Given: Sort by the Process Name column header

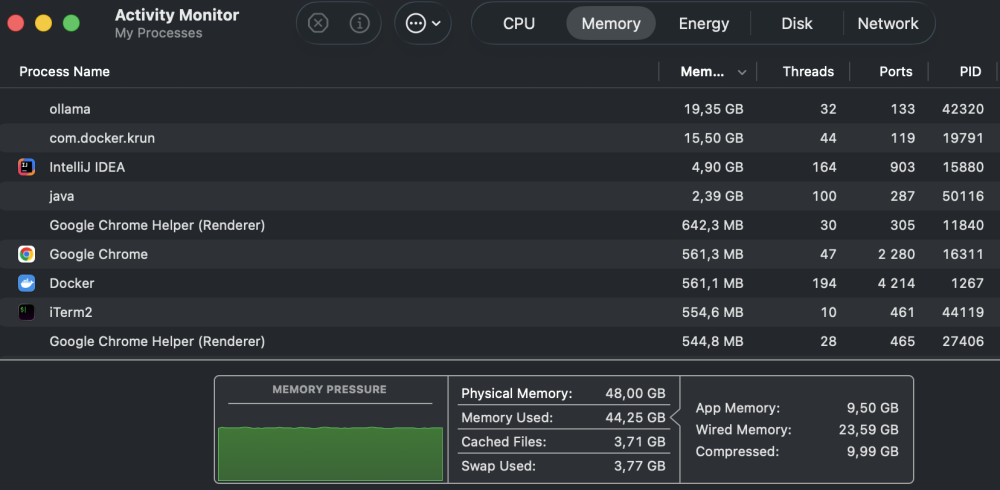Looking at the screenshot, I should point(64,71).
